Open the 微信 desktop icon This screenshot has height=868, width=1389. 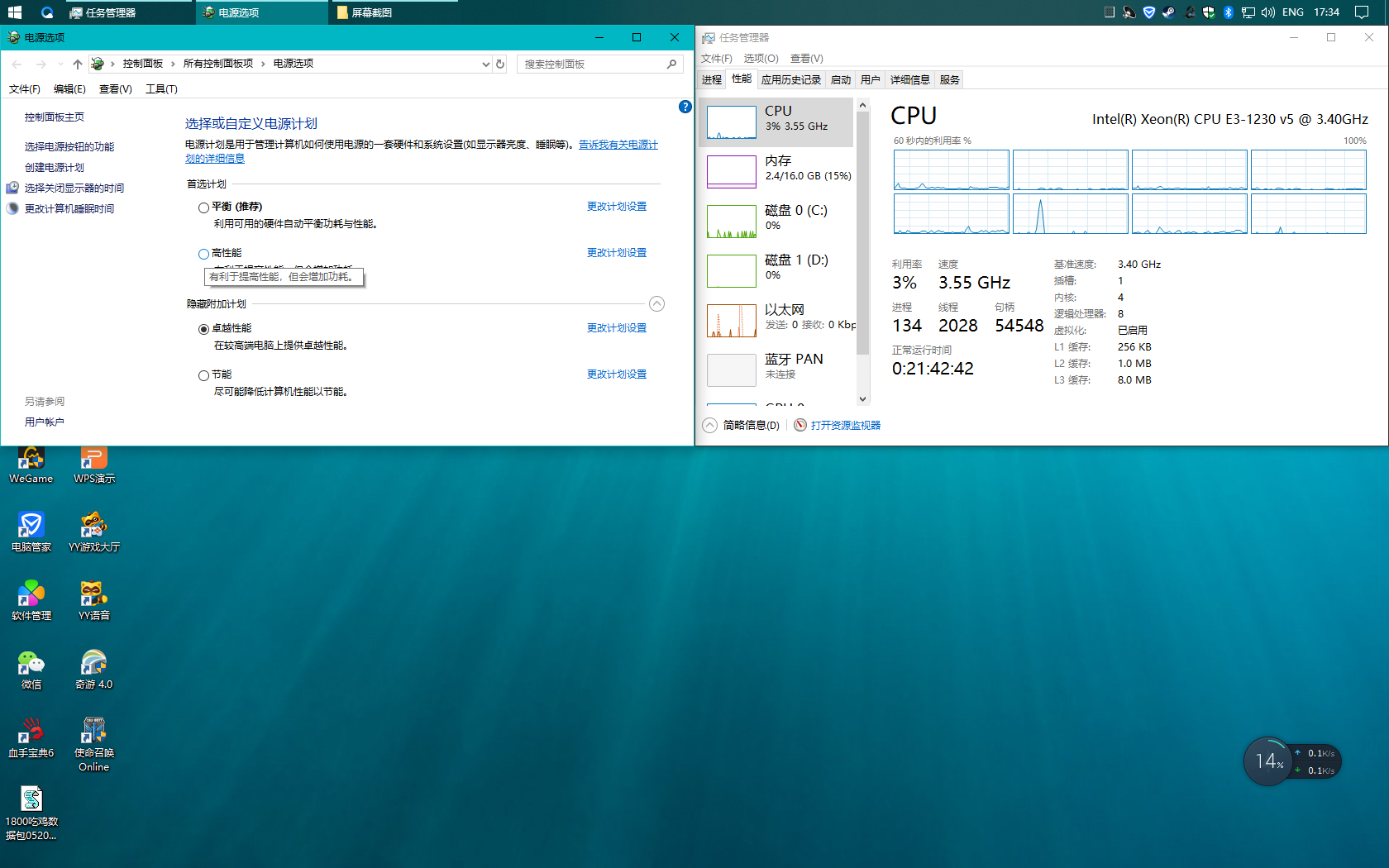[x=31, y=669]
